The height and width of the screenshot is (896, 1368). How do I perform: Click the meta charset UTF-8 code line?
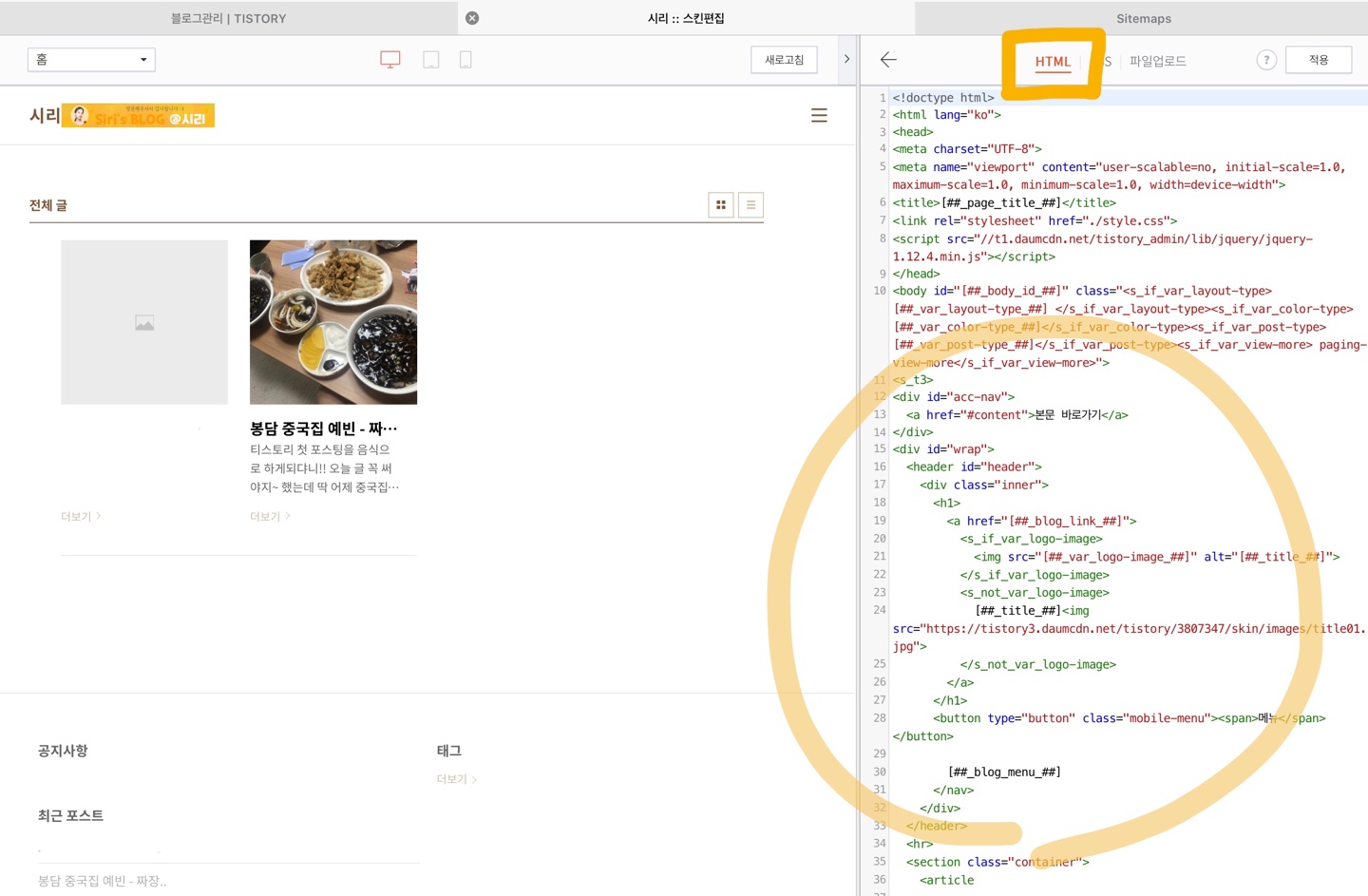click(x=967, y=148)
